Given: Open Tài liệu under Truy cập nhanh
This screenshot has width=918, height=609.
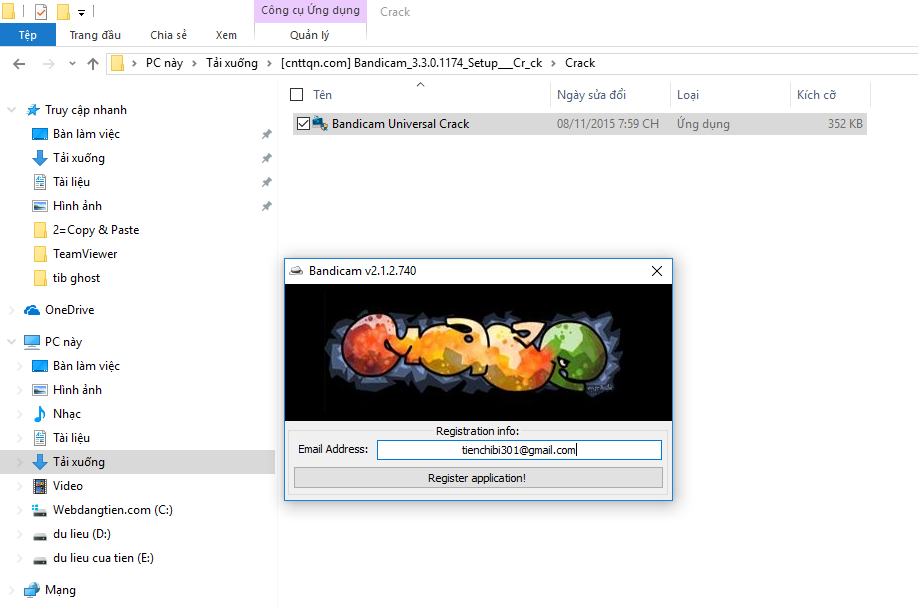Looking at the screenshot, I should click(71, 182).
